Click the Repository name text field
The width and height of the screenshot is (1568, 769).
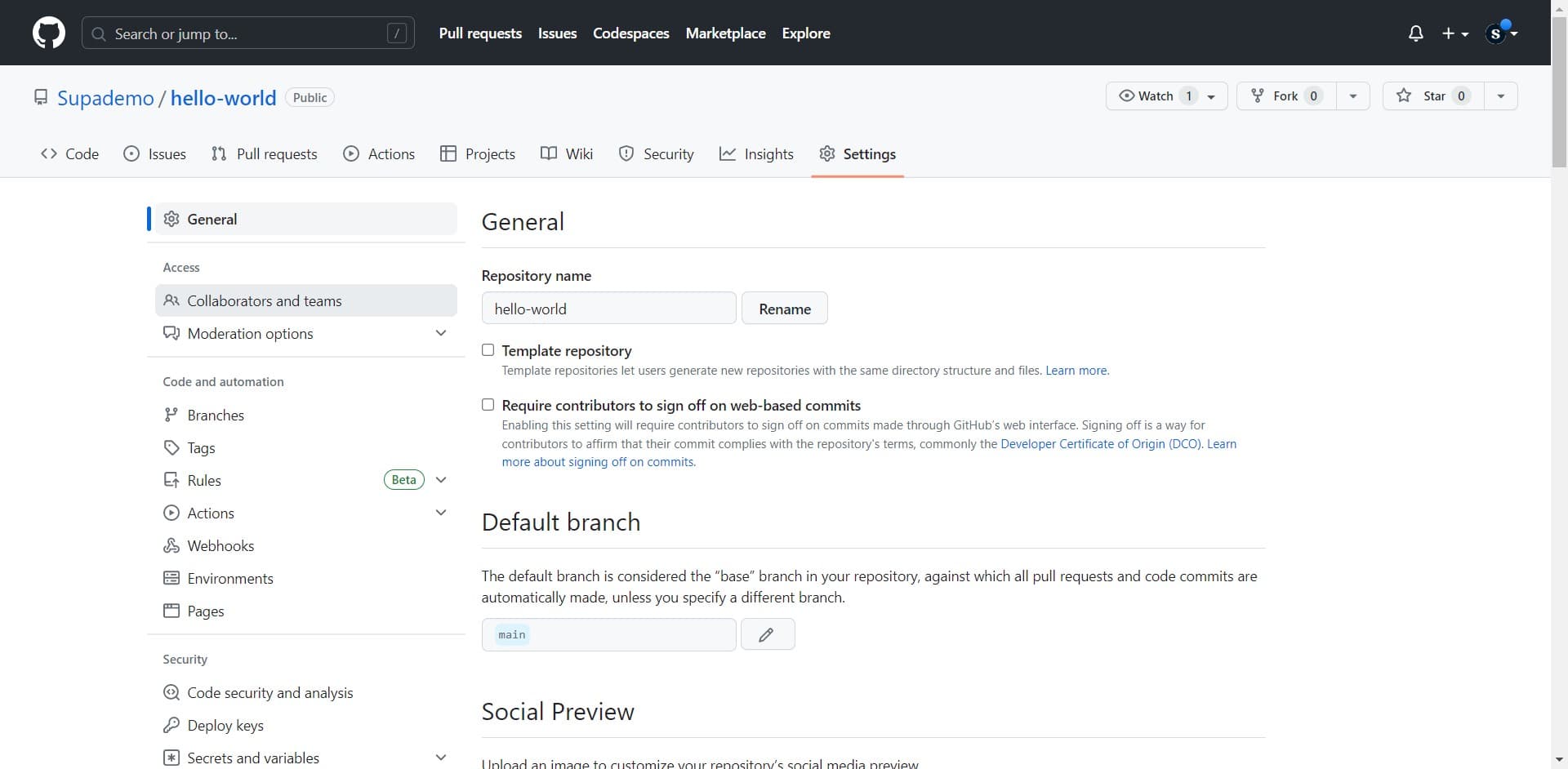pos(608,309)
